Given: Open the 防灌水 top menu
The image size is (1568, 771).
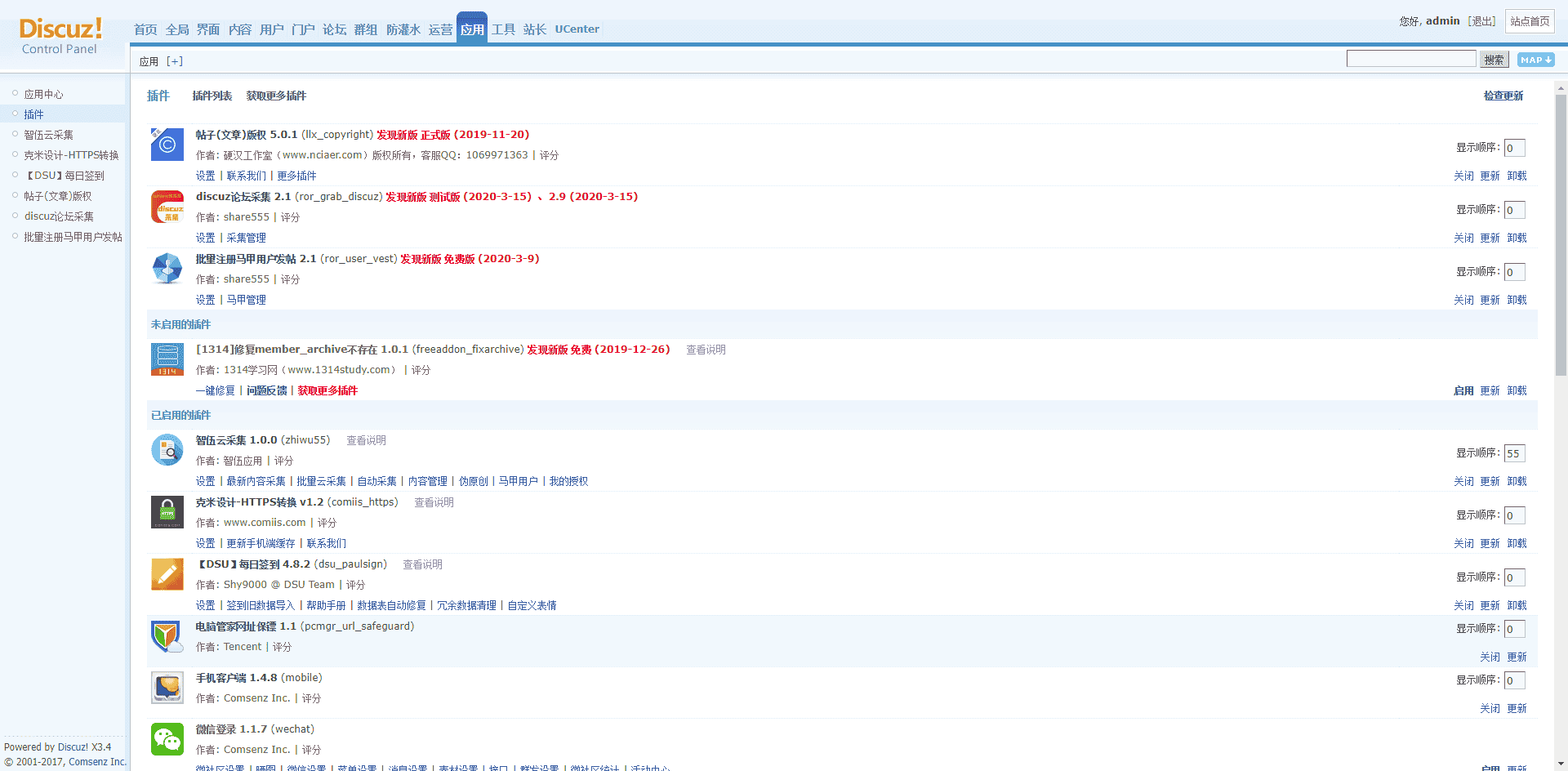Looking at the screenshot, I should pos(403,29).
